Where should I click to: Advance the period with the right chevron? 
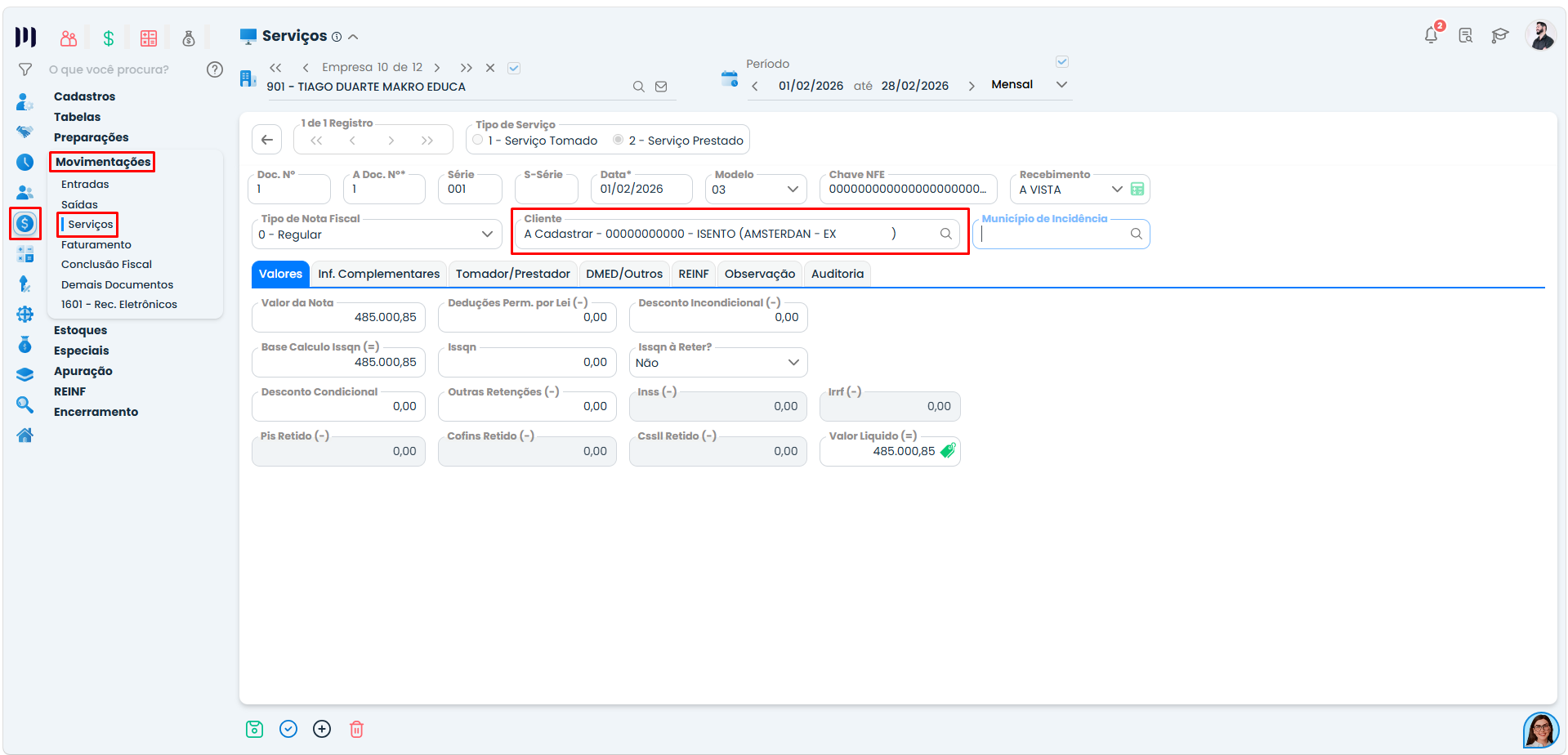[x=972, y=86]
